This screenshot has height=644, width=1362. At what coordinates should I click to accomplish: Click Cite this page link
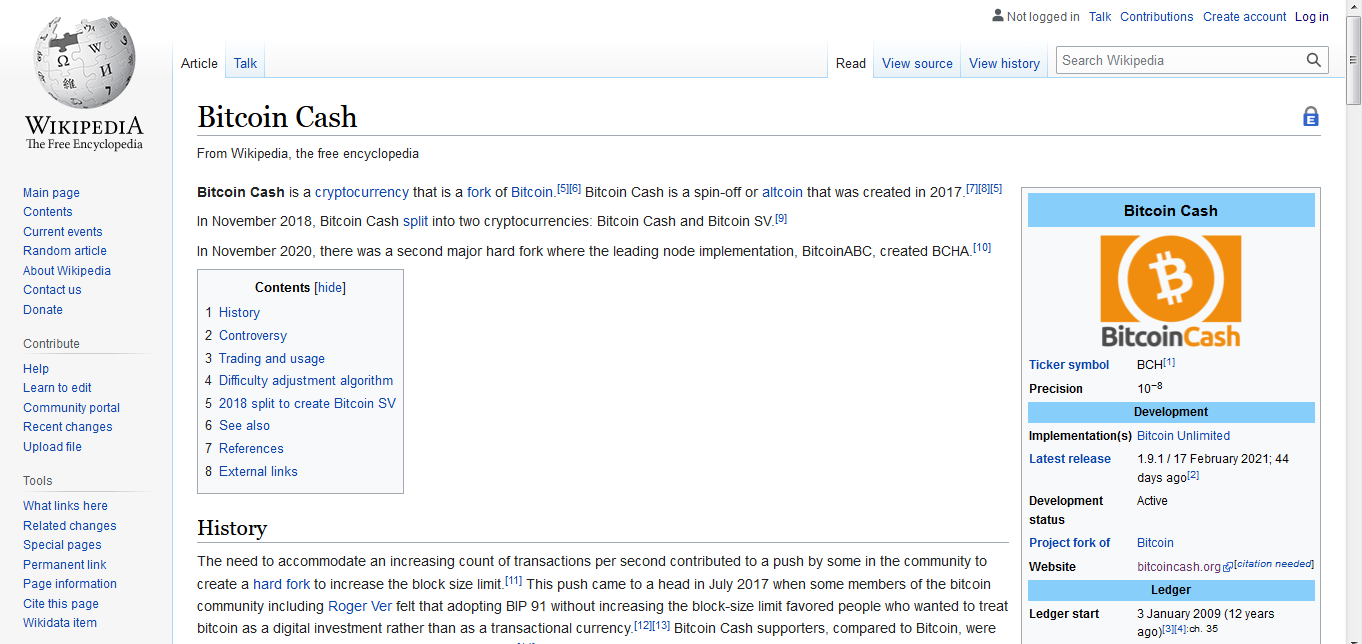pyautogui.click(x=61, y=604)
